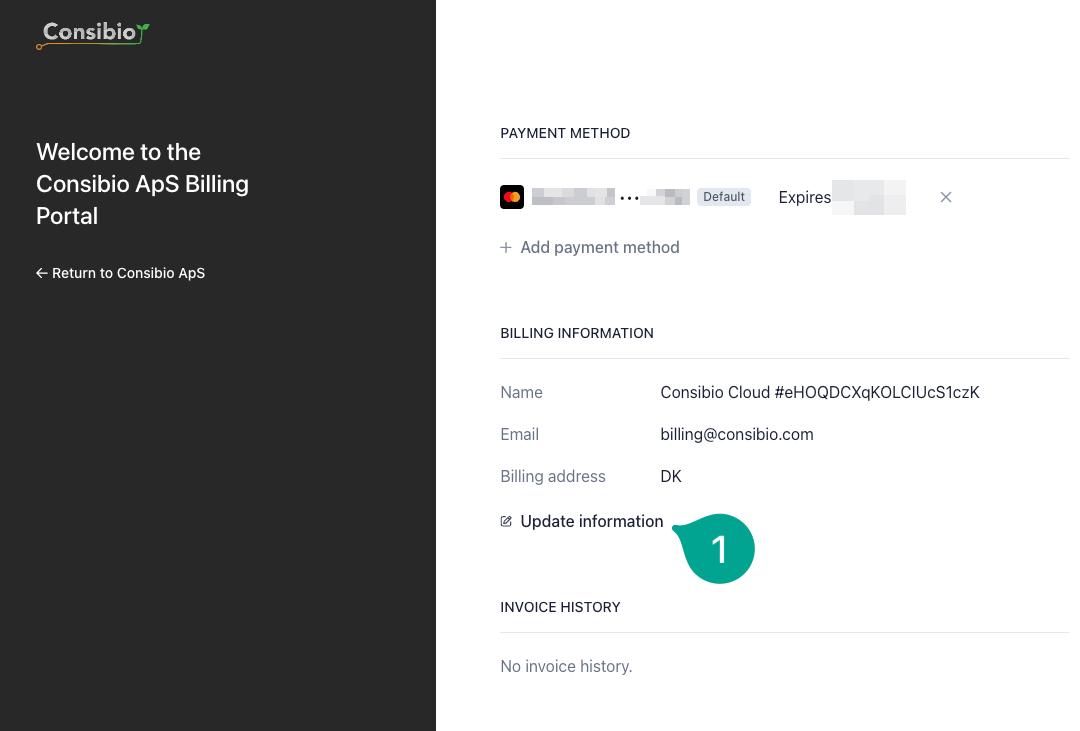Click the plus icon for adding payment
Viewport: 1080px width, 731px height.
coord(506,247)
